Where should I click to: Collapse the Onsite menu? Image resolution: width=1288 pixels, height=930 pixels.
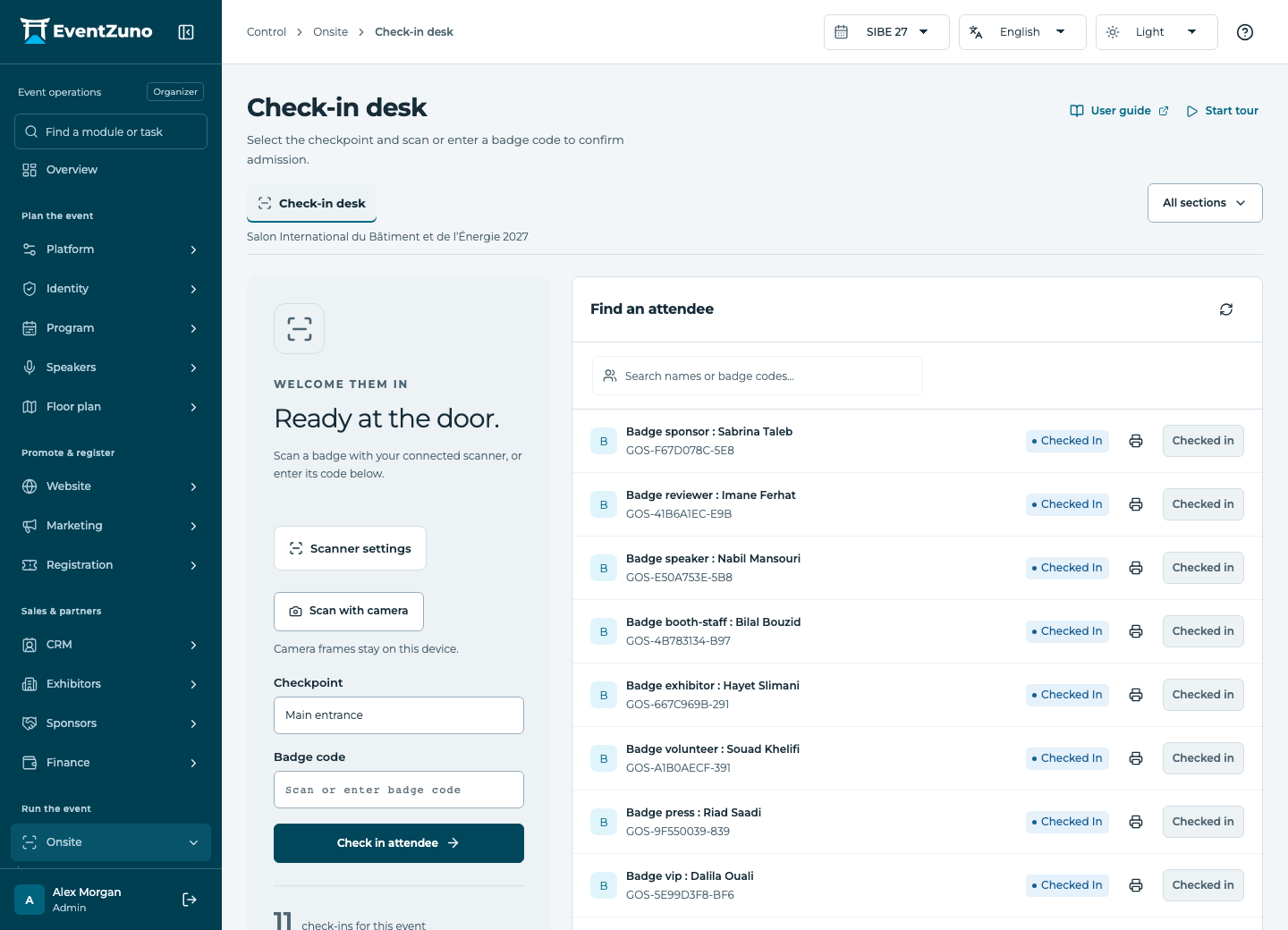pos(111,842)
